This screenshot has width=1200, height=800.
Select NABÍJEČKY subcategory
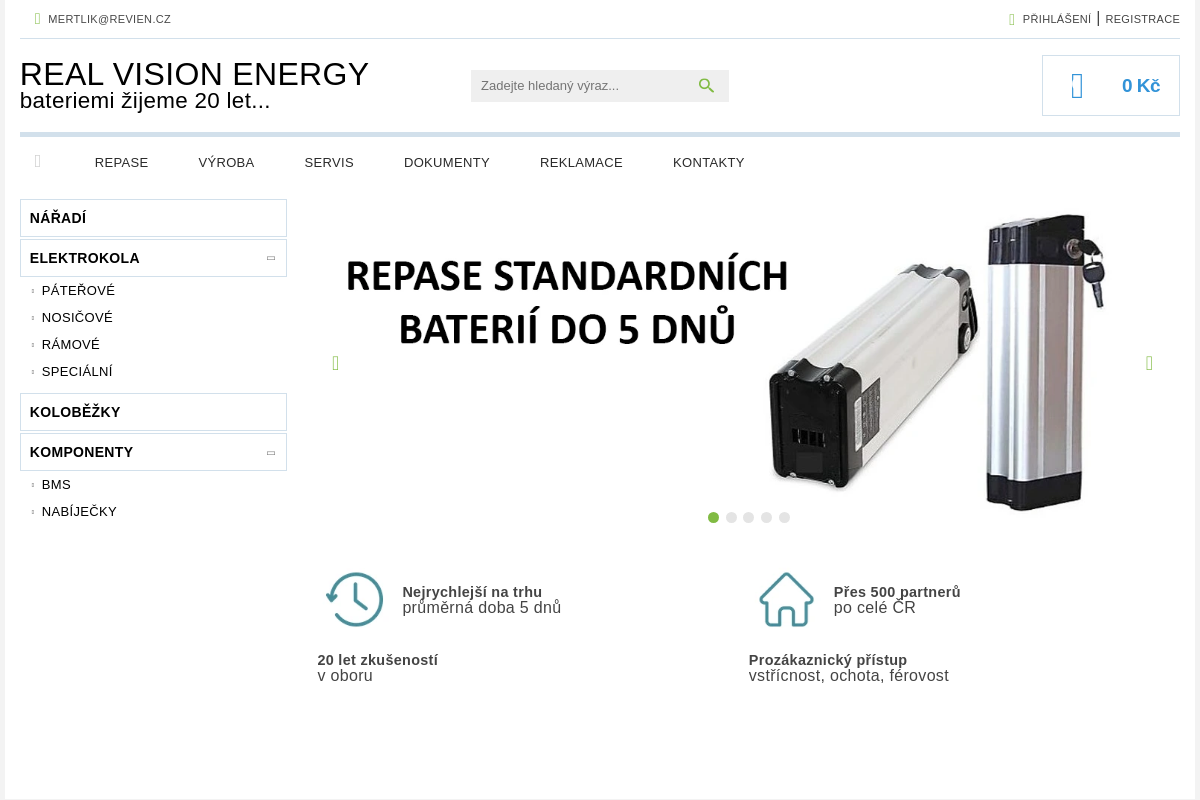79,511
